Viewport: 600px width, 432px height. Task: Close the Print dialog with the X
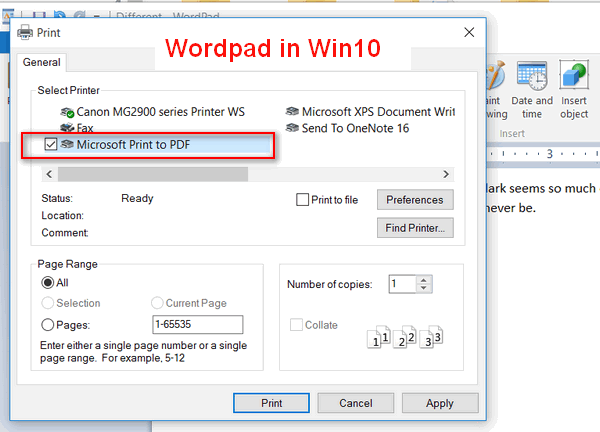coord(469,33)
